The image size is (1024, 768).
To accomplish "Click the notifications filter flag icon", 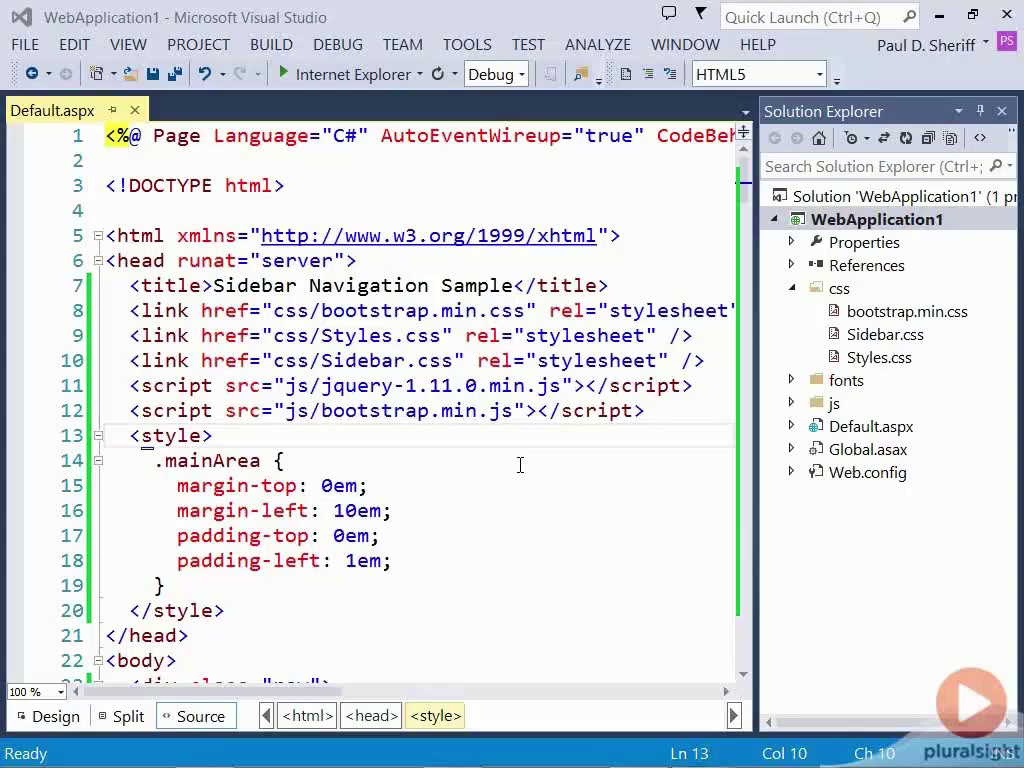I will [x=701, y=13].
